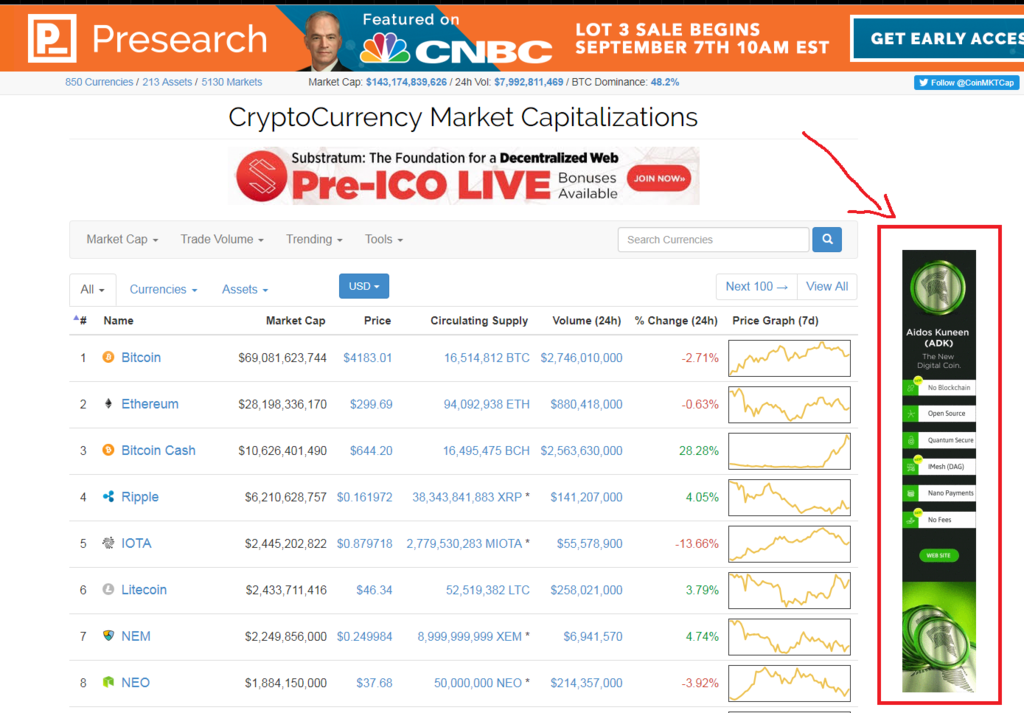This screenshot has height=713, width=1024.
Task: Open the 213 Assets link
Action: [167, 82]
